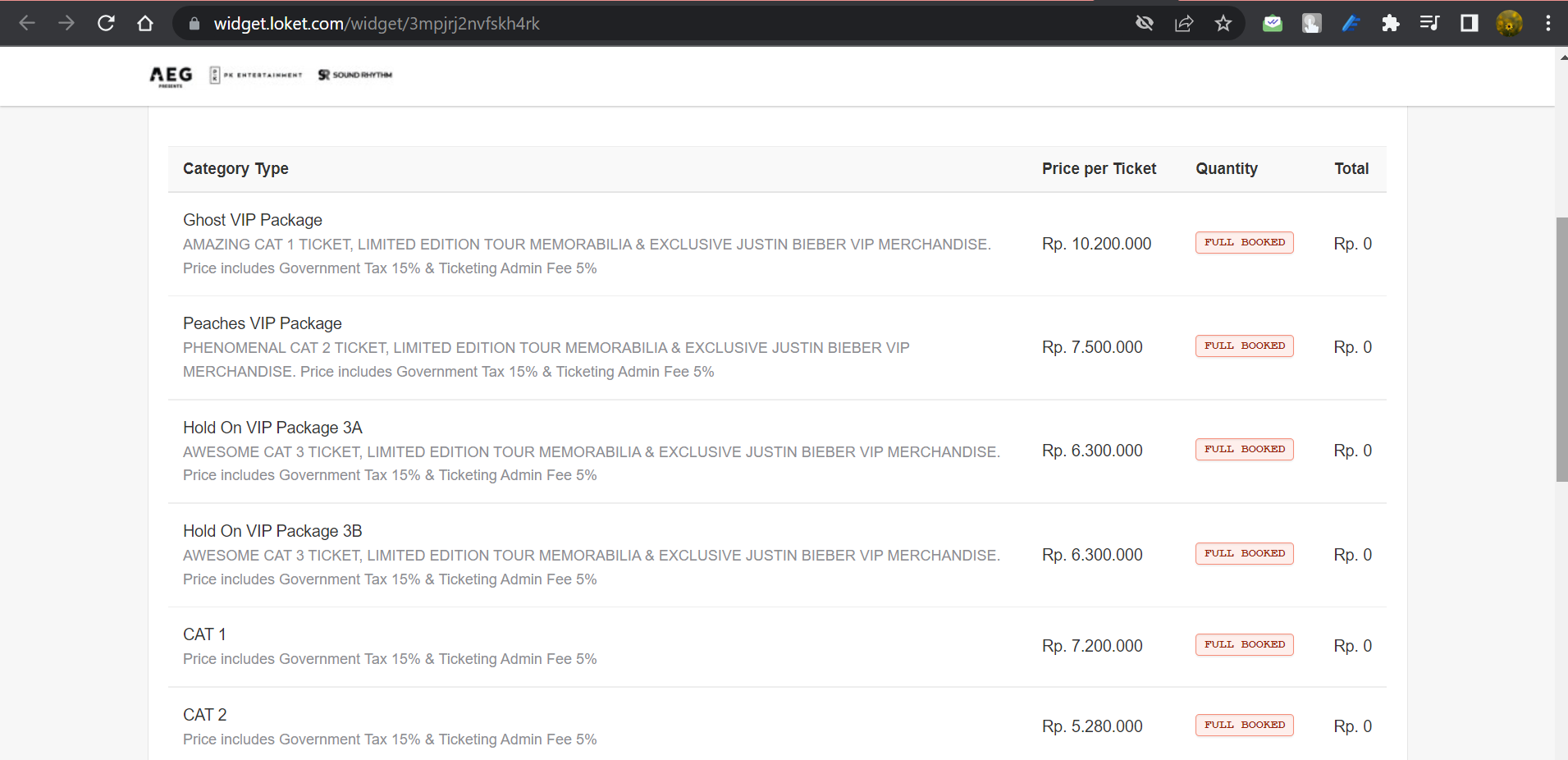Go back to previous page

[27, 23]
